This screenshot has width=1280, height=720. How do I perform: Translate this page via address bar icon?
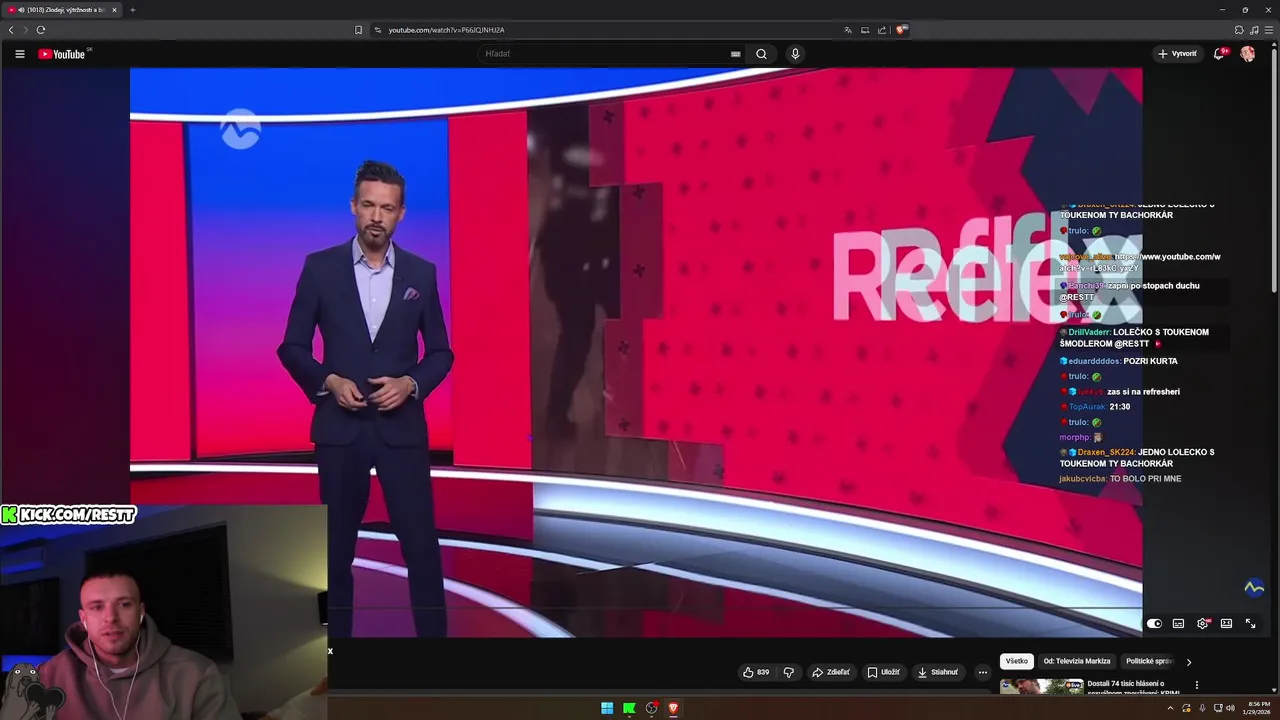point(848,30)
